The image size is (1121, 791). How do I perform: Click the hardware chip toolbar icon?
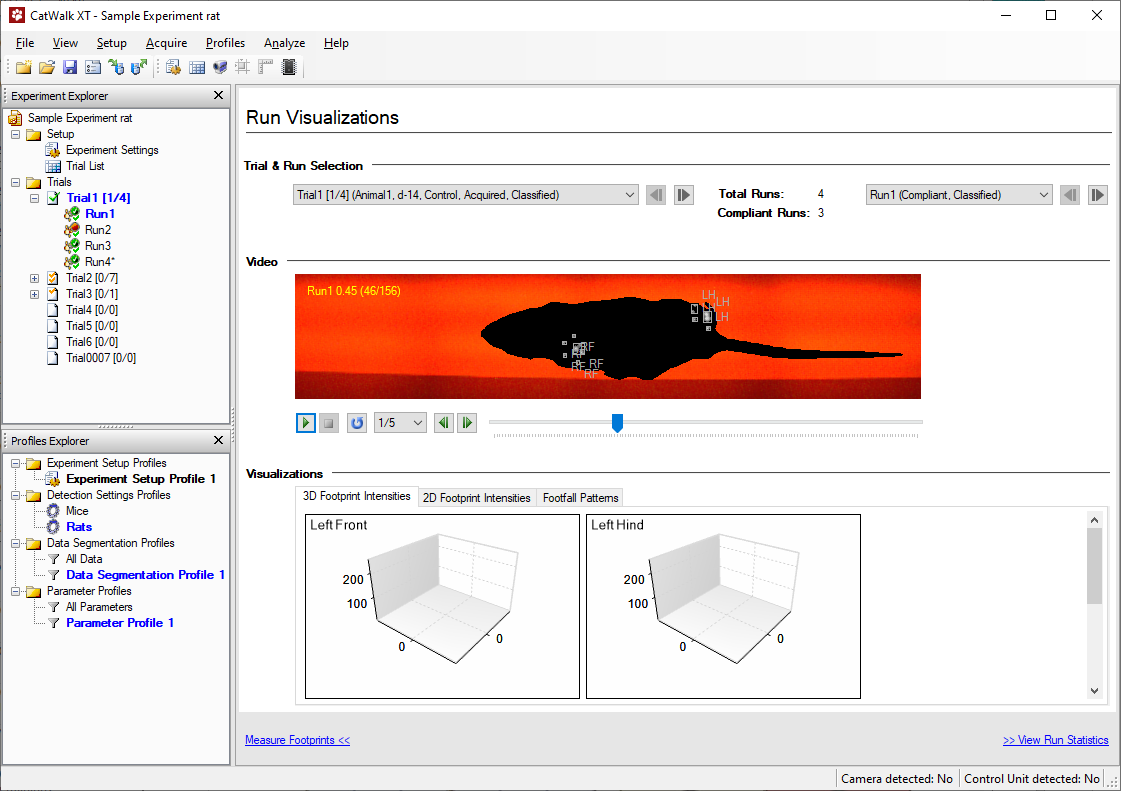point(289,67)
